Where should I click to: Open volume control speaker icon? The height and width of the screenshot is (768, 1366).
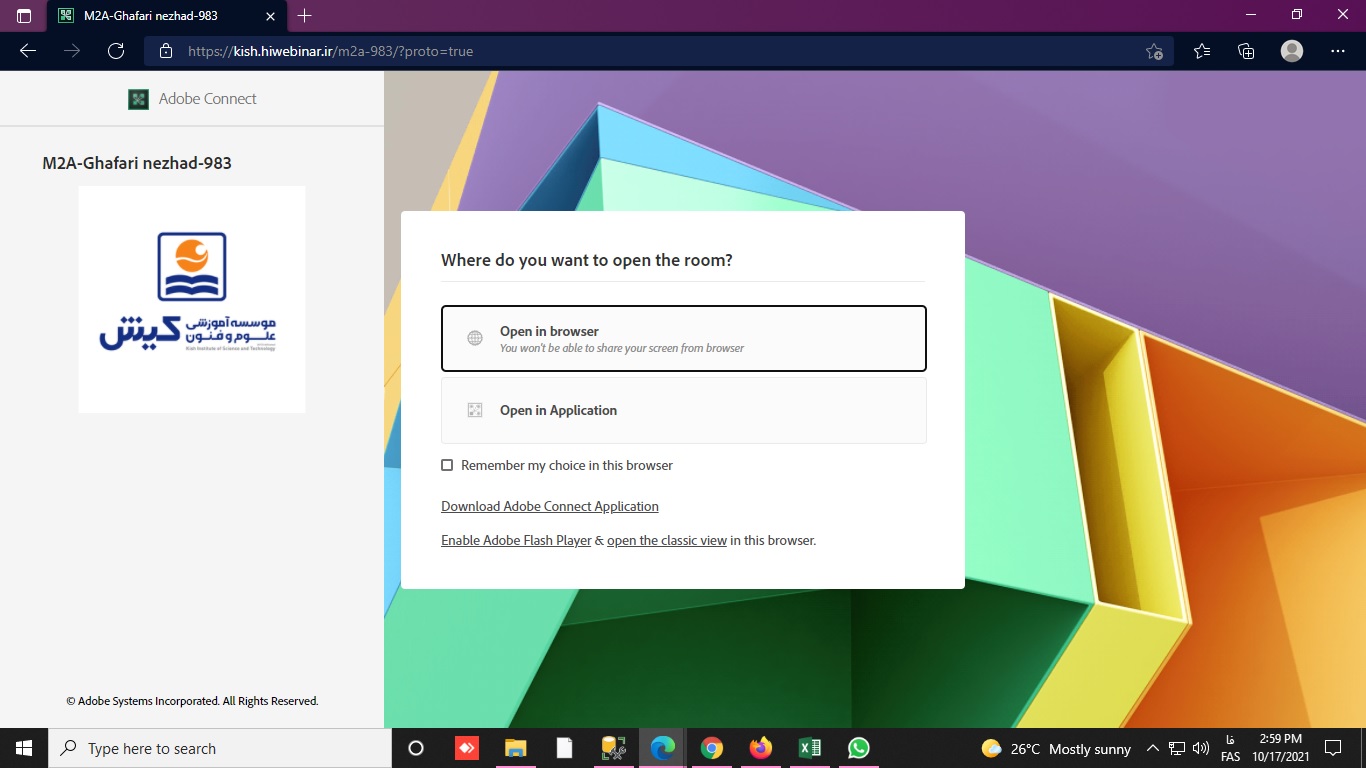(x=1201, y=748)
